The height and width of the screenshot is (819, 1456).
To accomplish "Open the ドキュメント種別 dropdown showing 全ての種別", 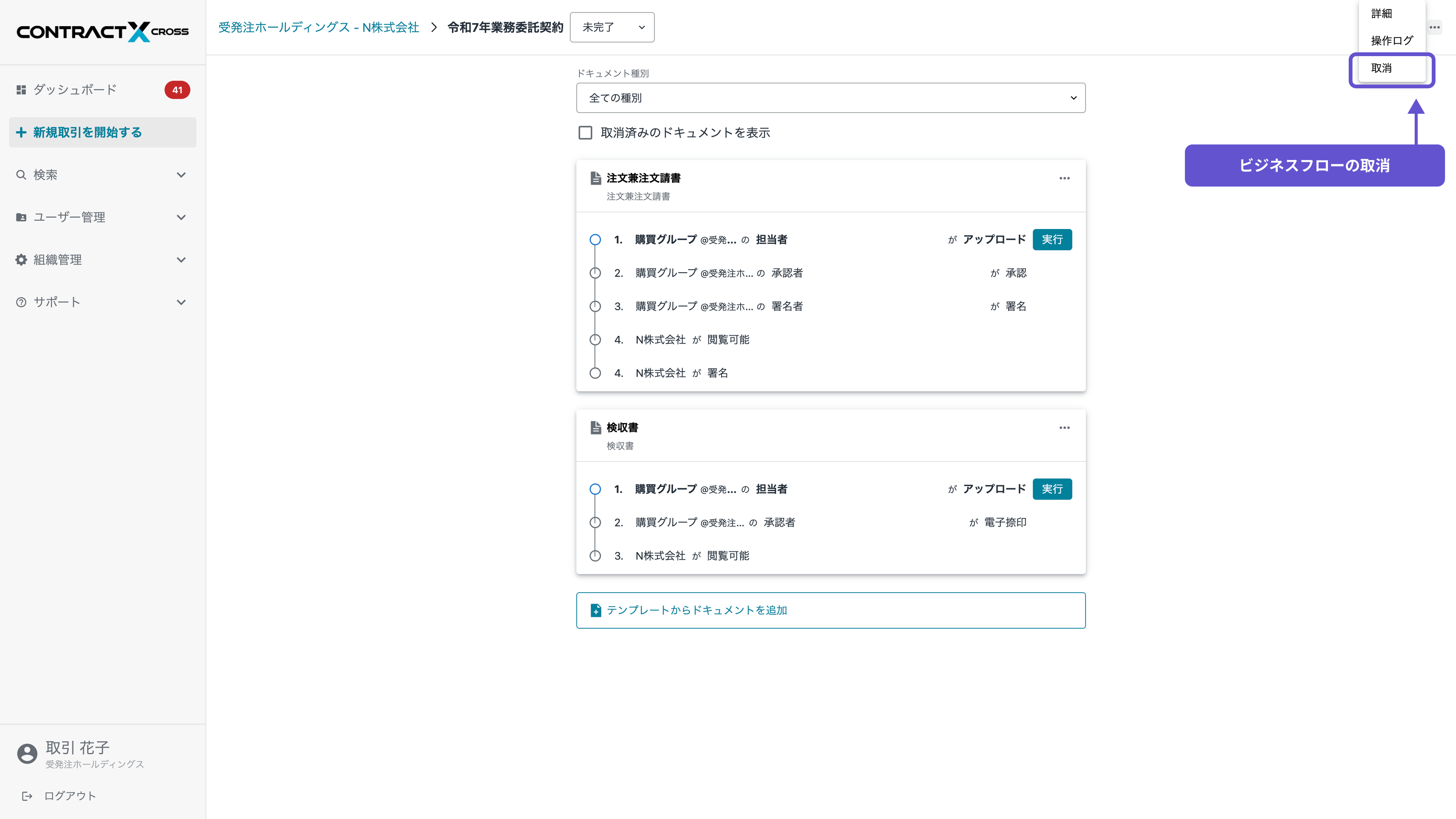I will point(830,97).
